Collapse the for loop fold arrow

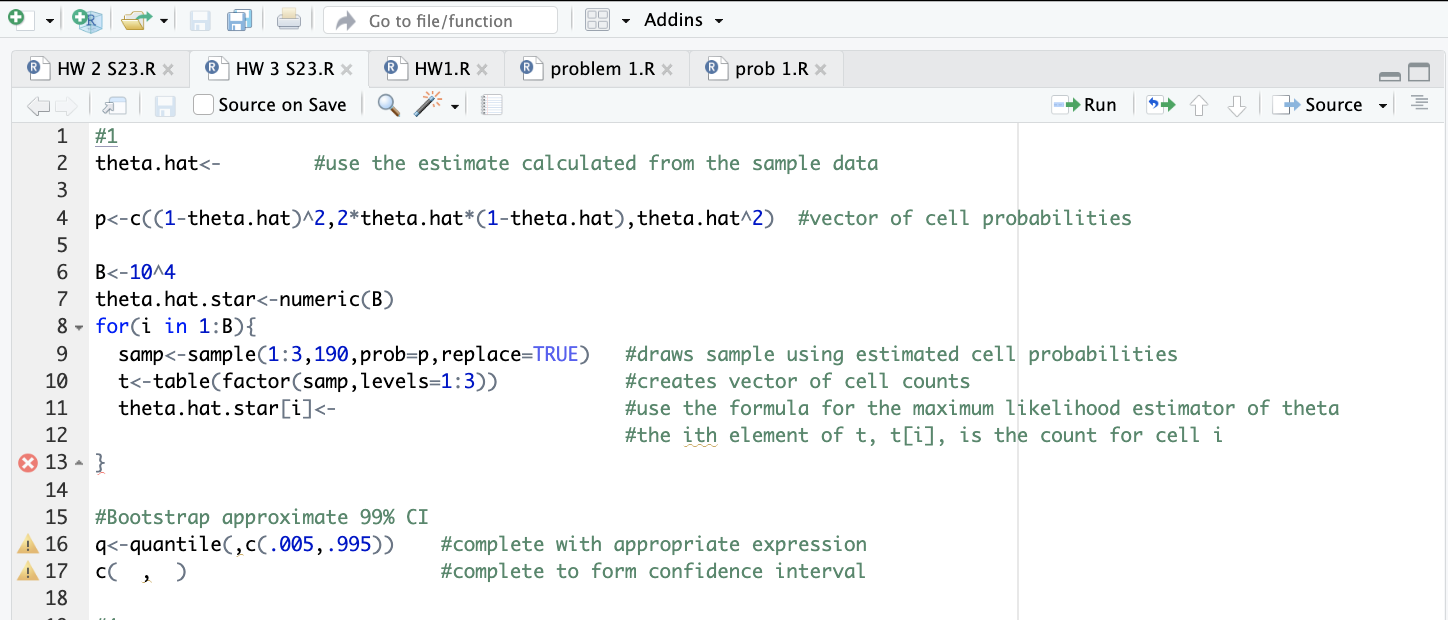click(x=79, y=327)
